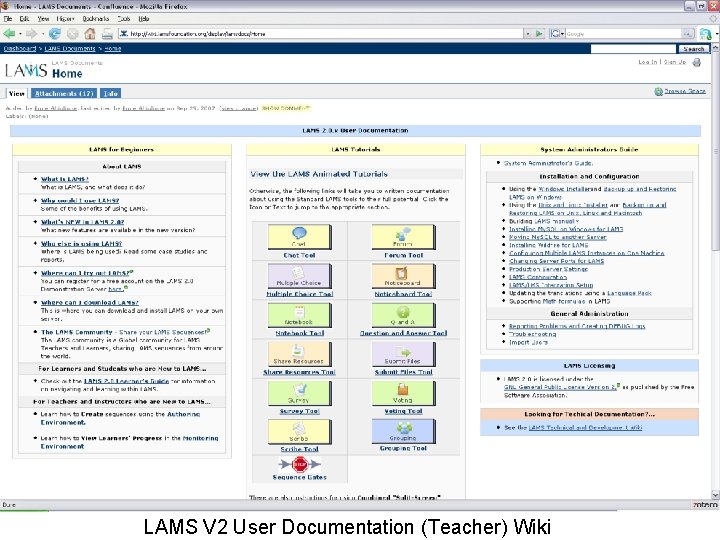720x540 pixels.
Task: Open the Bookmarks menu
Action: pos(96,19)
